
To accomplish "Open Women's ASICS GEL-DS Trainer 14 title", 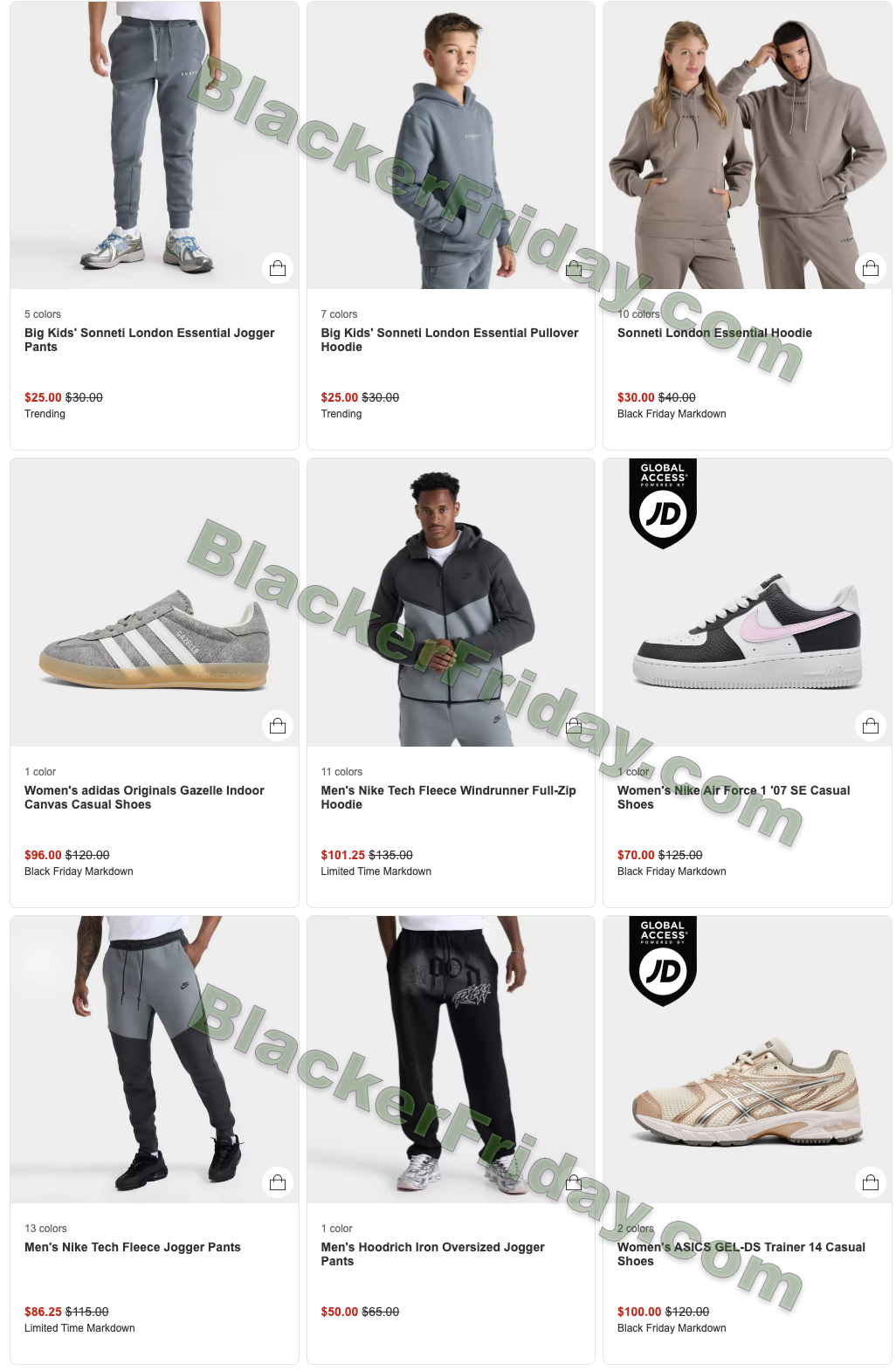I will click(x=741, y=1254).
